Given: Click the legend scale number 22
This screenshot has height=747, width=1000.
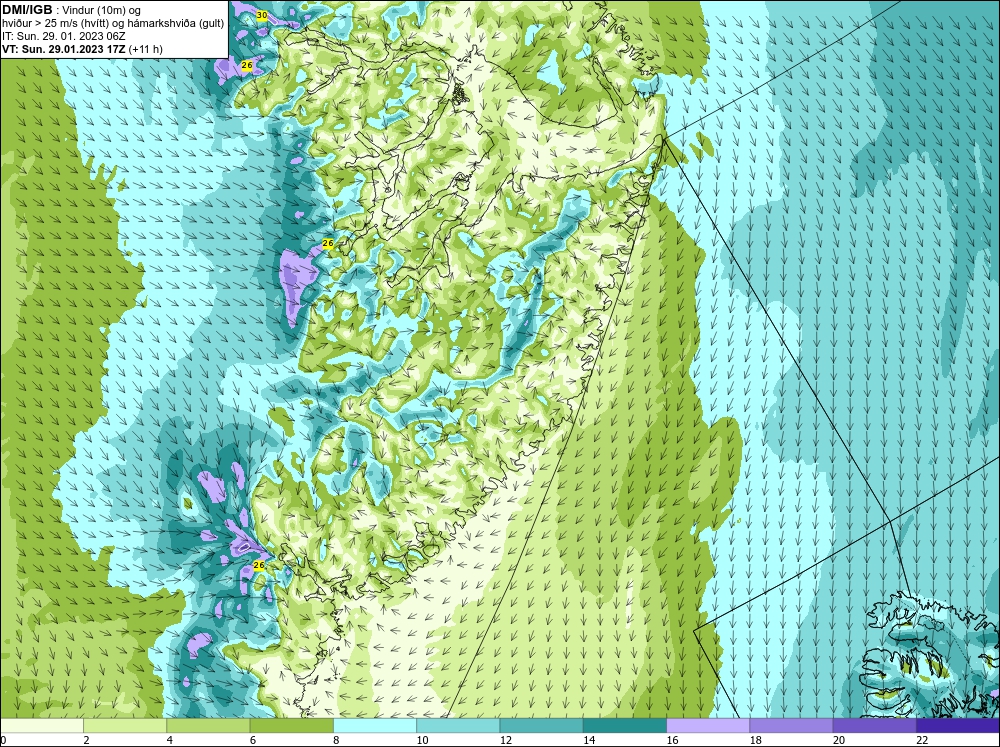Looking at the screenshot, I should pos(922,740).
